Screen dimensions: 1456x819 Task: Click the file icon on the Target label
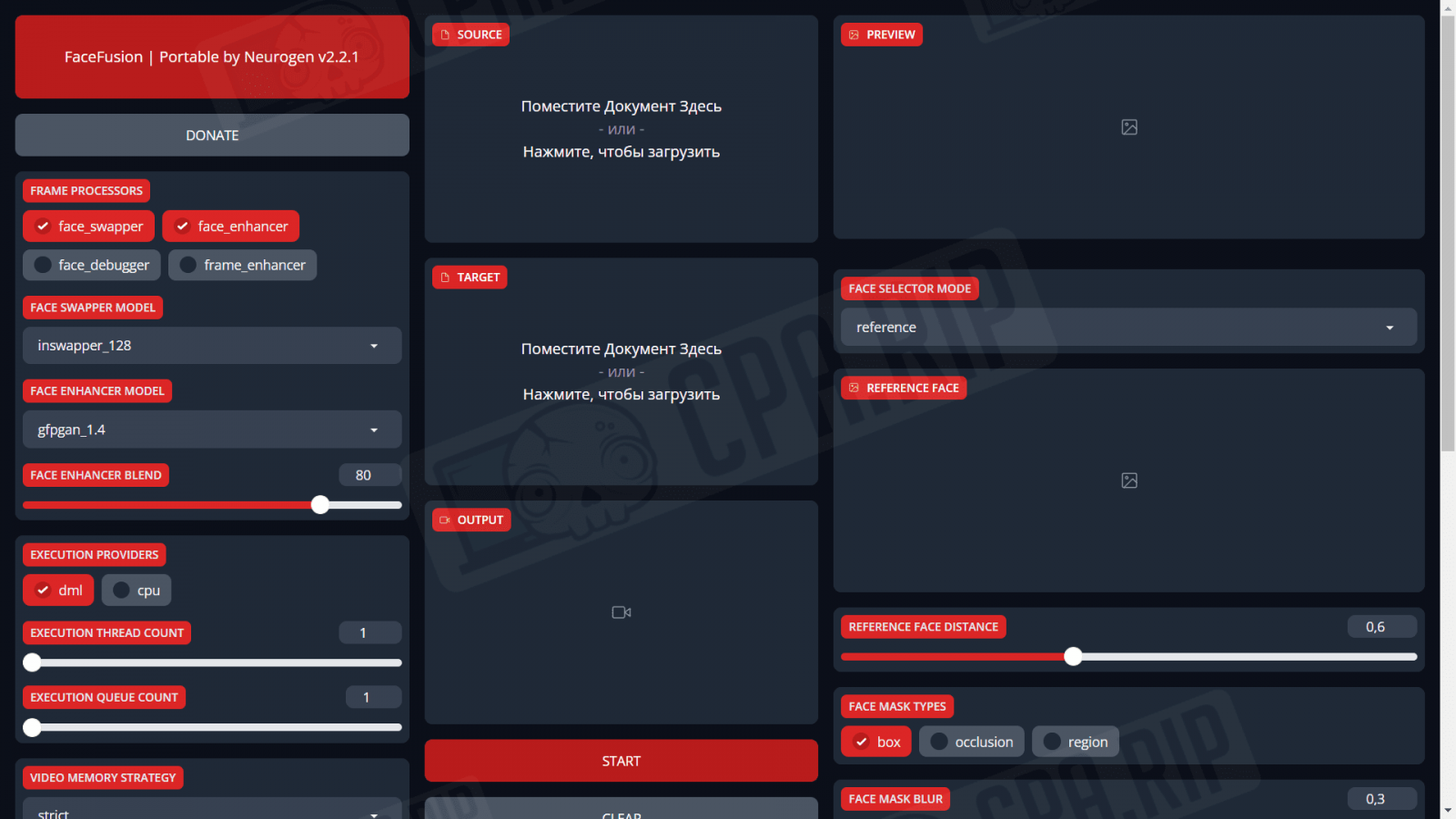coord(445,278)
